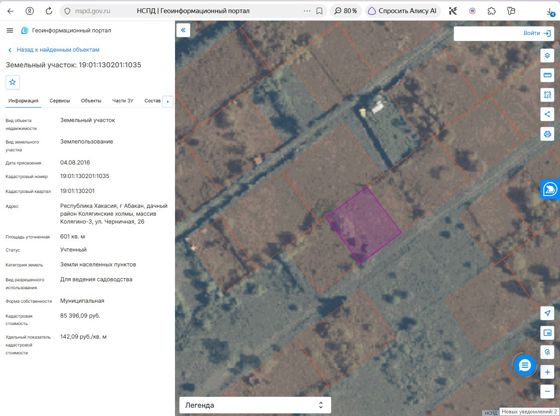This screenshot has height=416, width=560.
Task: Reload the current page
Action: 49,11
